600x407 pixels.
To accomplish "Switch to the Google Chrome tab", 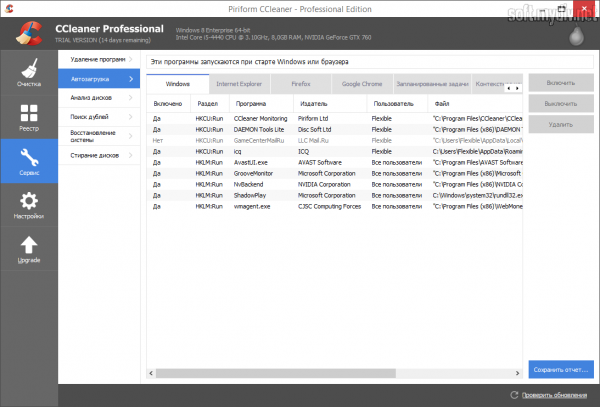I will pyautogui.click(x=362, y=84).
